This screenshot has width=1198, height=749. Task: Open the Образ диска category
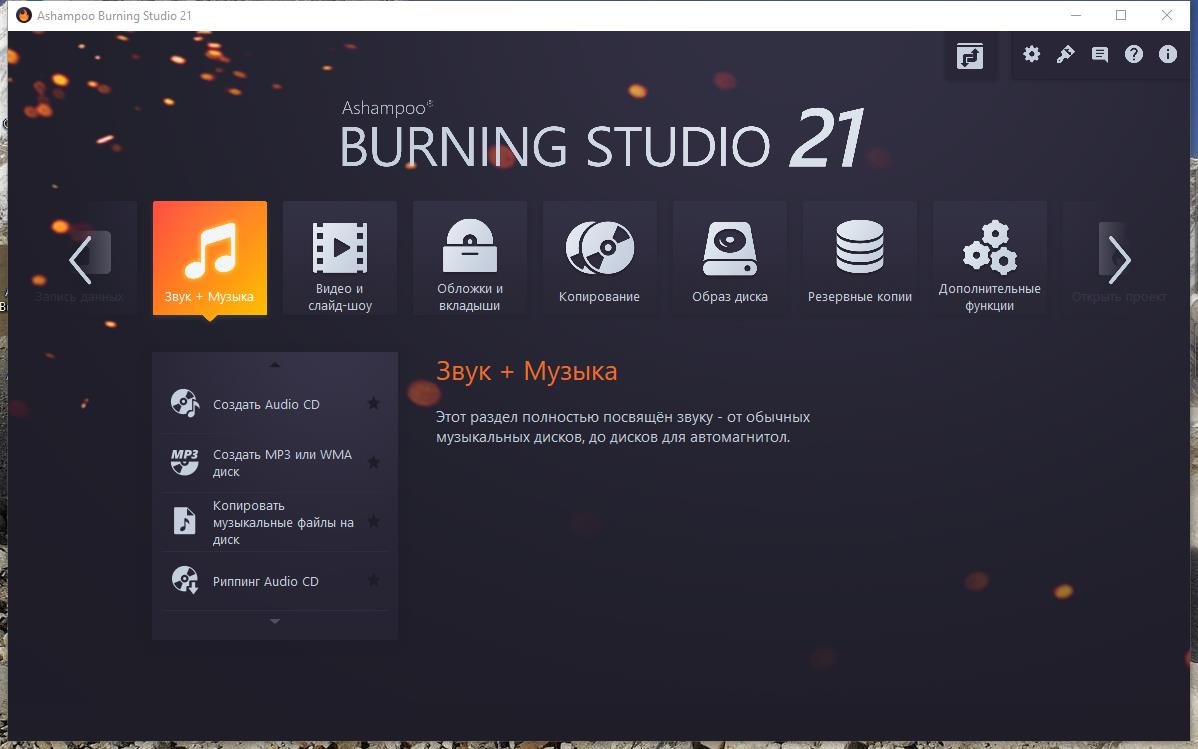coord(730,259)
